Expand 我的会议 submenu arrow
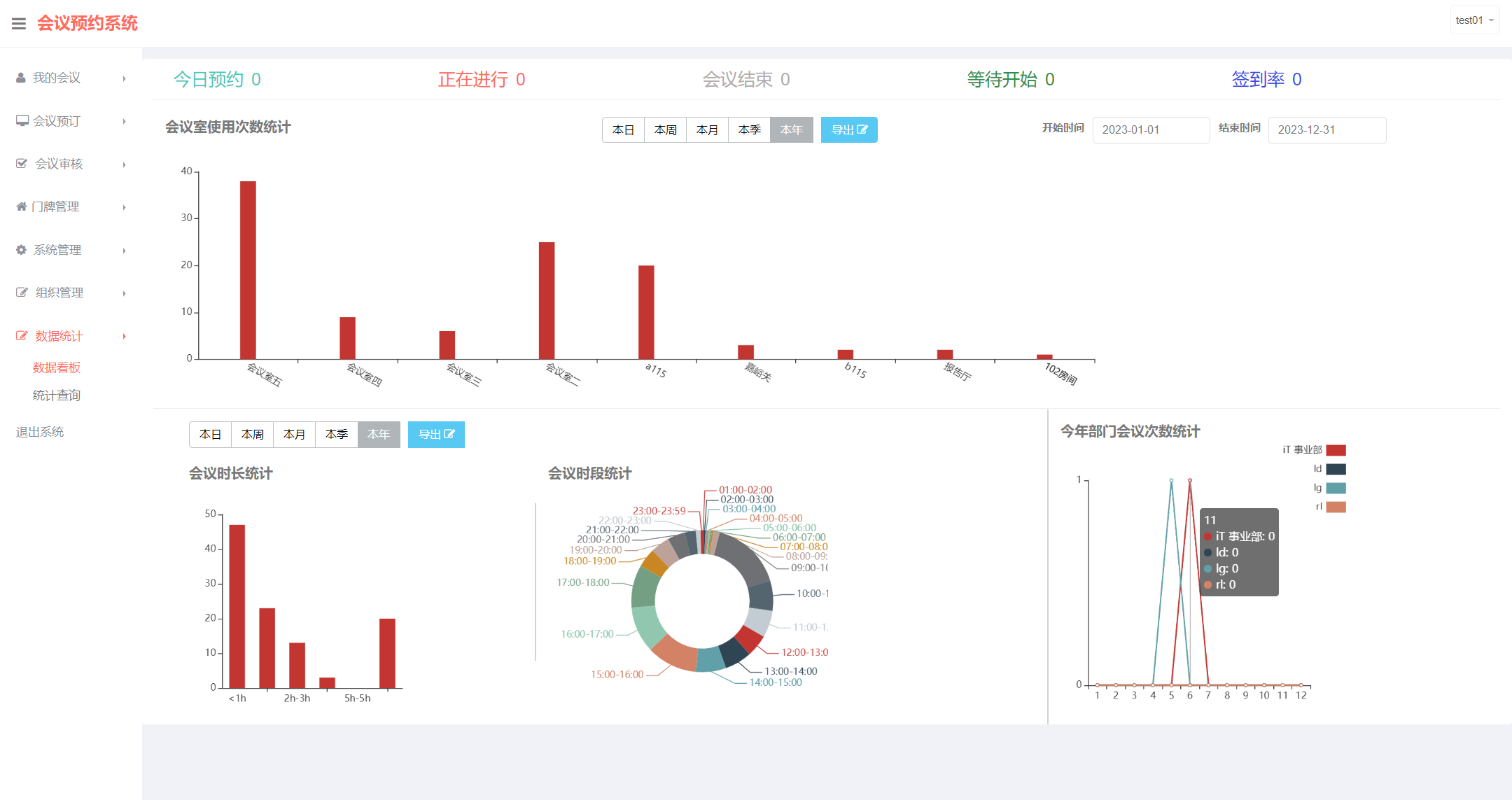The width and height of the screenshot is (1512, 800). [x=124, y=78]
